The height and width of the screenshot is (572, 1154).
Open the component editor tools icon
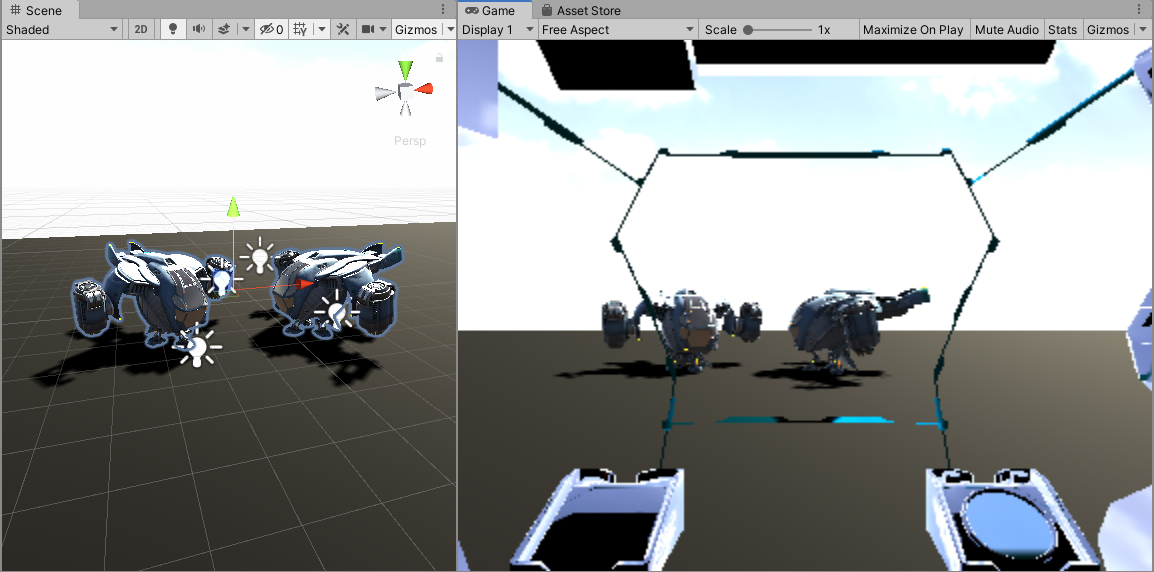(343, 29)
